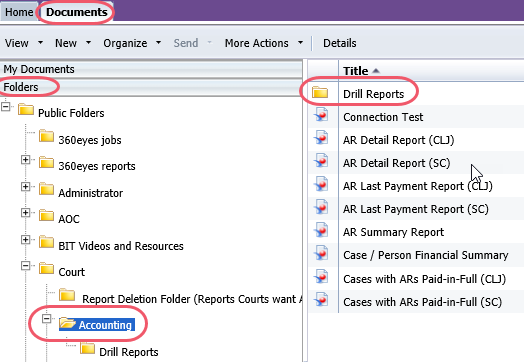This screenshot has height=362, width=524.
Task: Collapse the Public Folders tree node
Action: click(6, 107)
